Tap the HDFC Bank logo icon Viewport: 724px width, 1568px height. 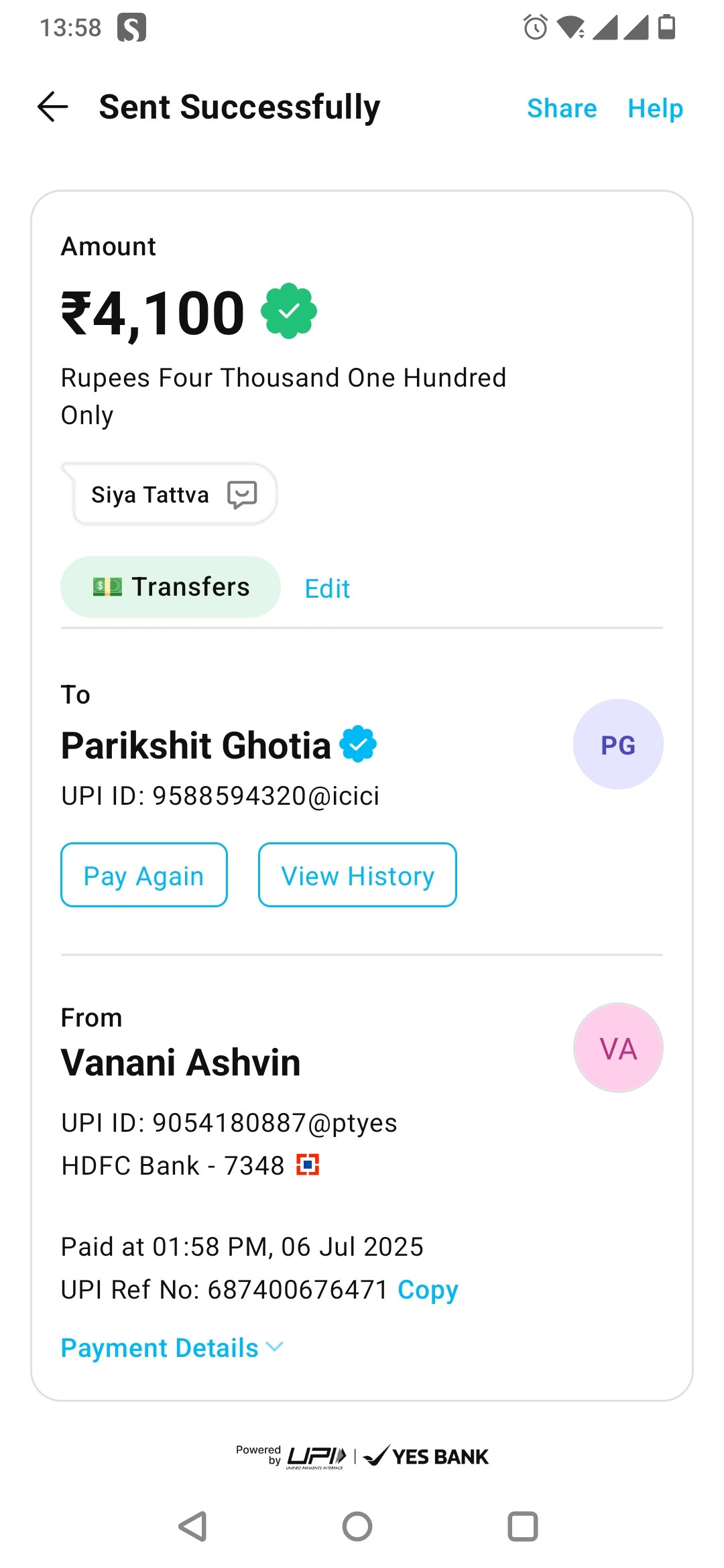(308, 1165)
